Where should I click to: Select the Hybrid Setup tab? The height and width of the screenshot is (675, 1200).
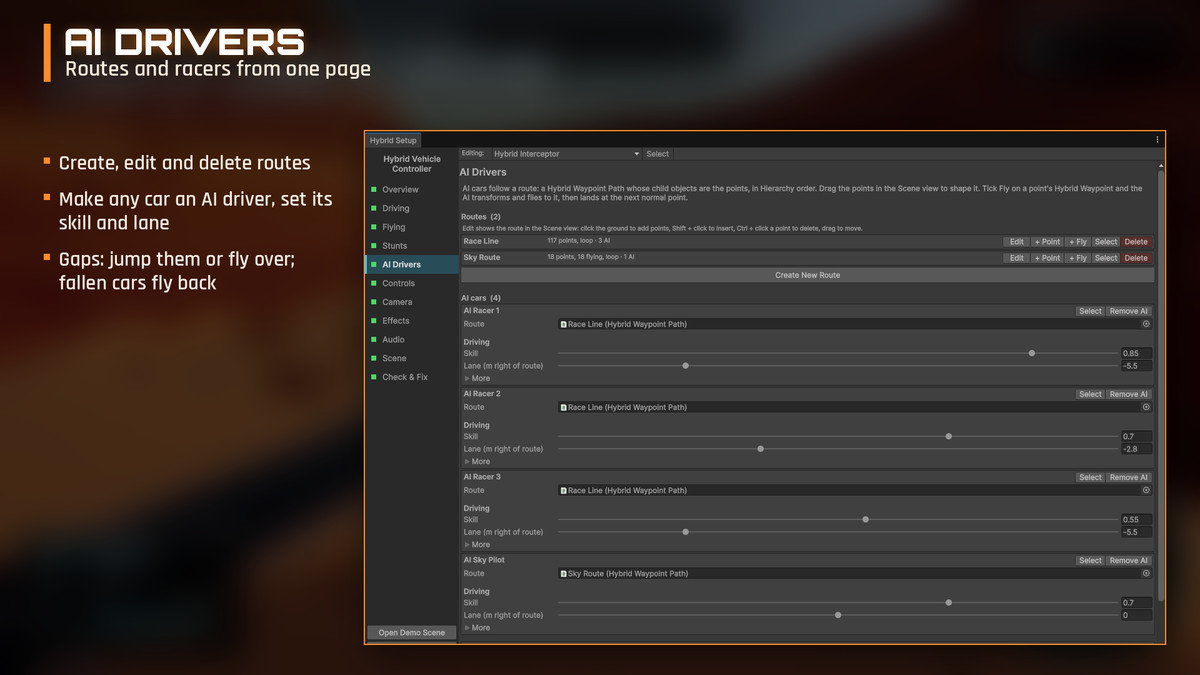393,140
